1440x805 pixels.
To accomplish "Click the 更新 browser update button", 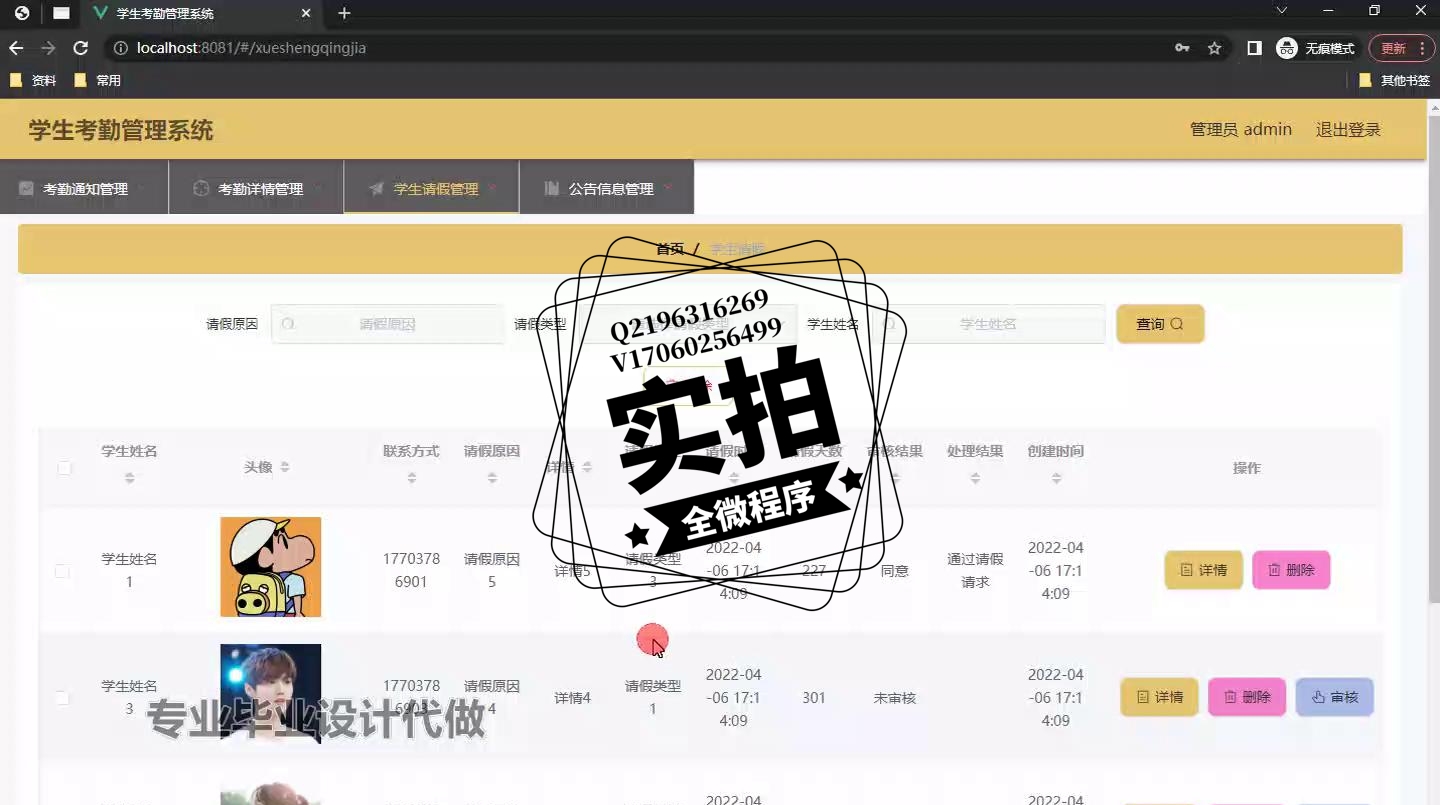I will pyautogui.click(x=1401, y=48).
